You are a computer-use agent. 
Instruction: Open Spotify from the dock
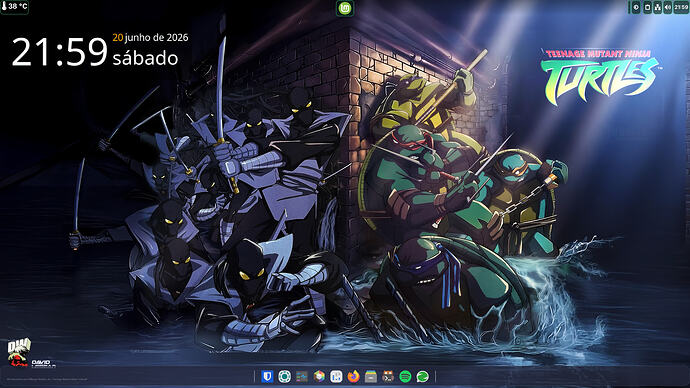point(405,377)
